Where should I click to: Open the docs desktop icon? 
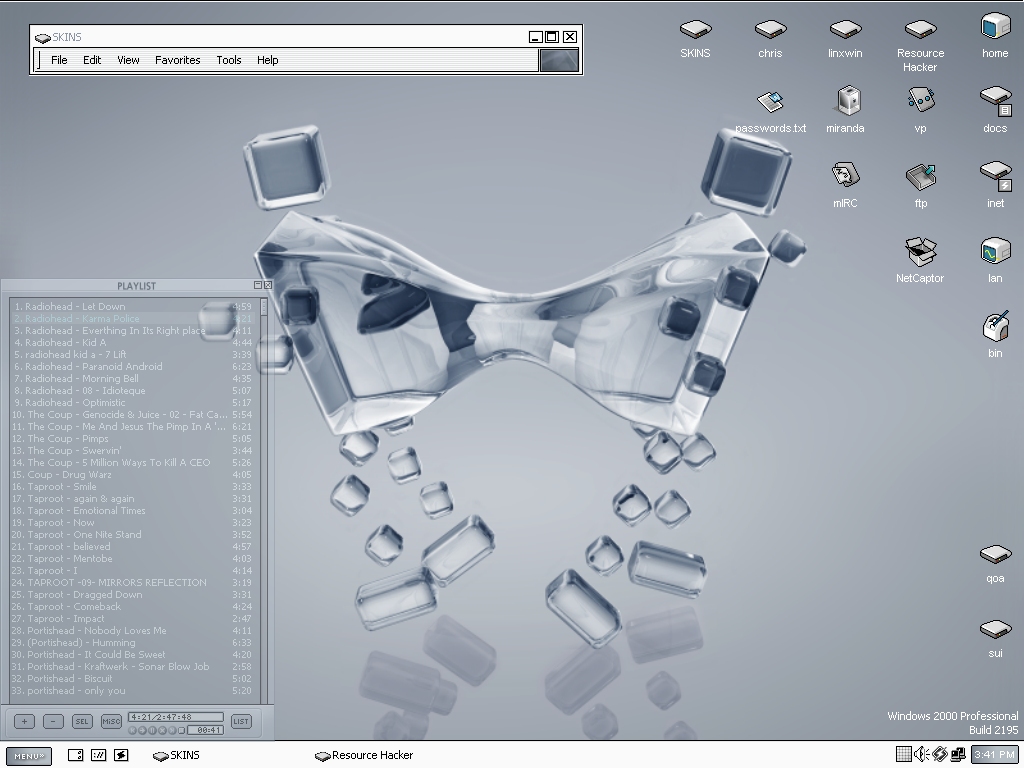995,102
